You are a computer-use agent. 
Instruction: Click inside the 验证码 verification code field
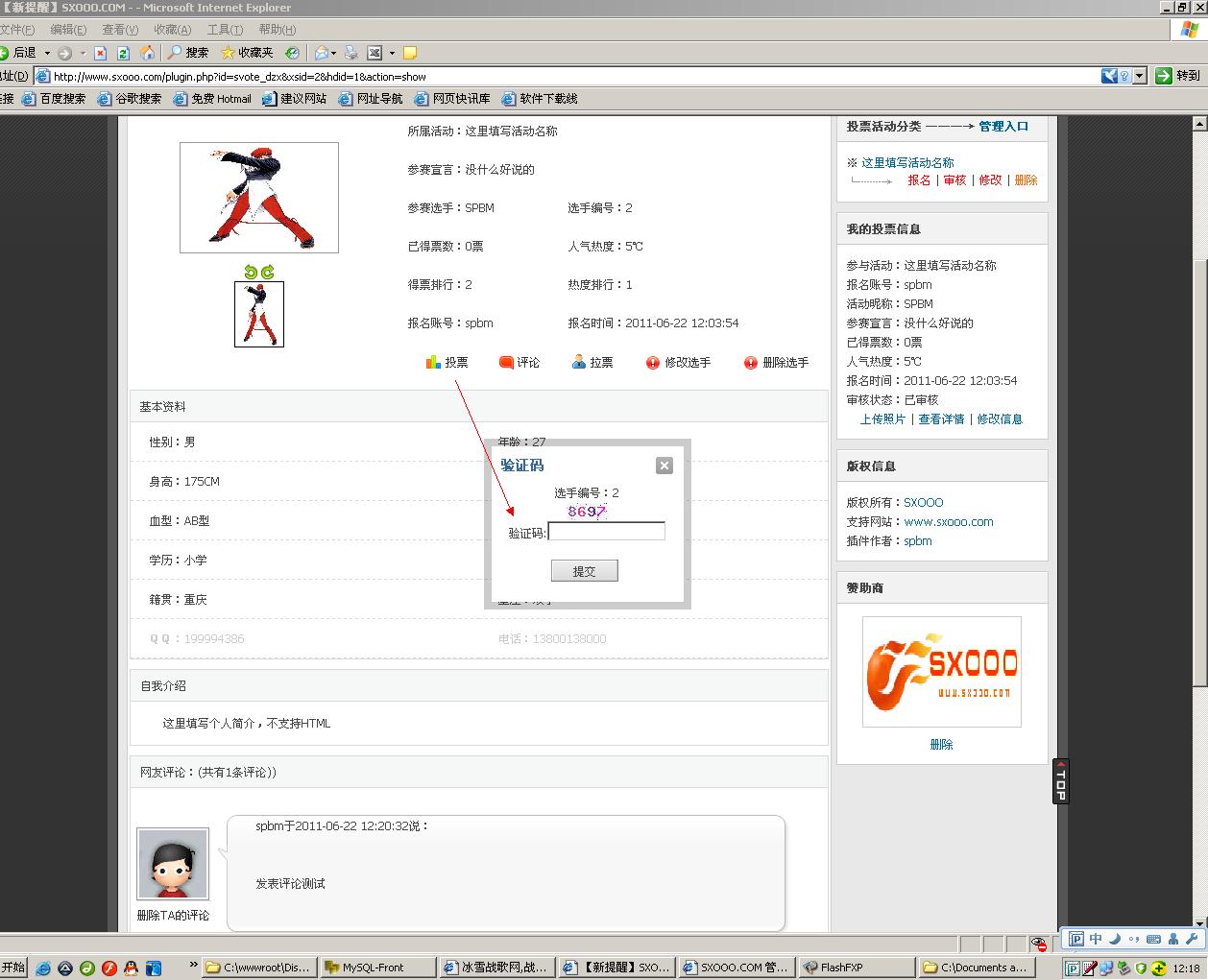[x=606, y=531]
